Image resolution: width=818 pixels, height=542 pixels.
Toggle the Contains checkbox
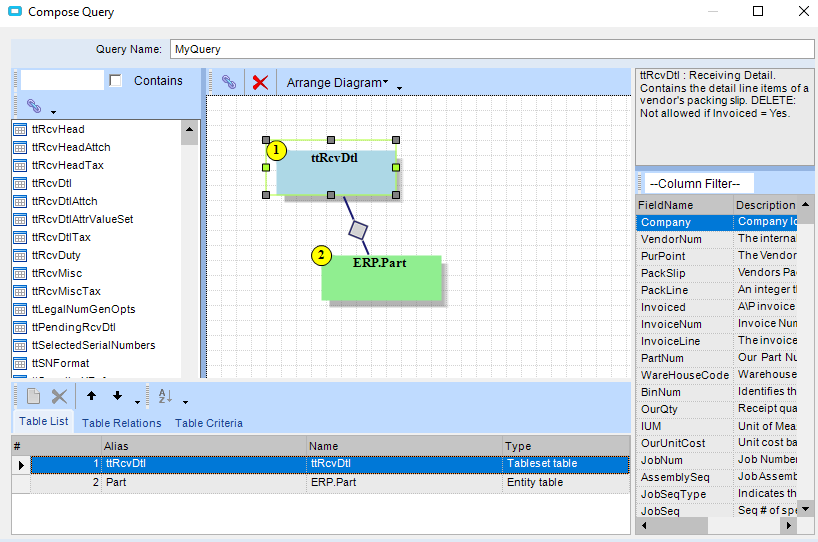116,80
